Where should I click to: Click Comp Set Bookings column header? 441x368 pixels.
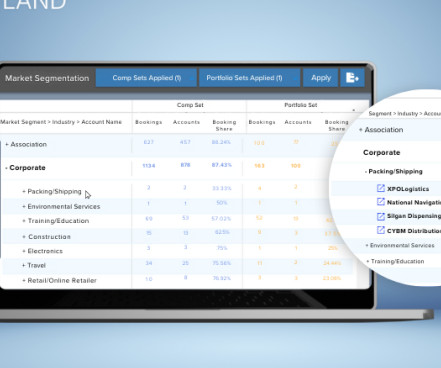tap(148, 122)
